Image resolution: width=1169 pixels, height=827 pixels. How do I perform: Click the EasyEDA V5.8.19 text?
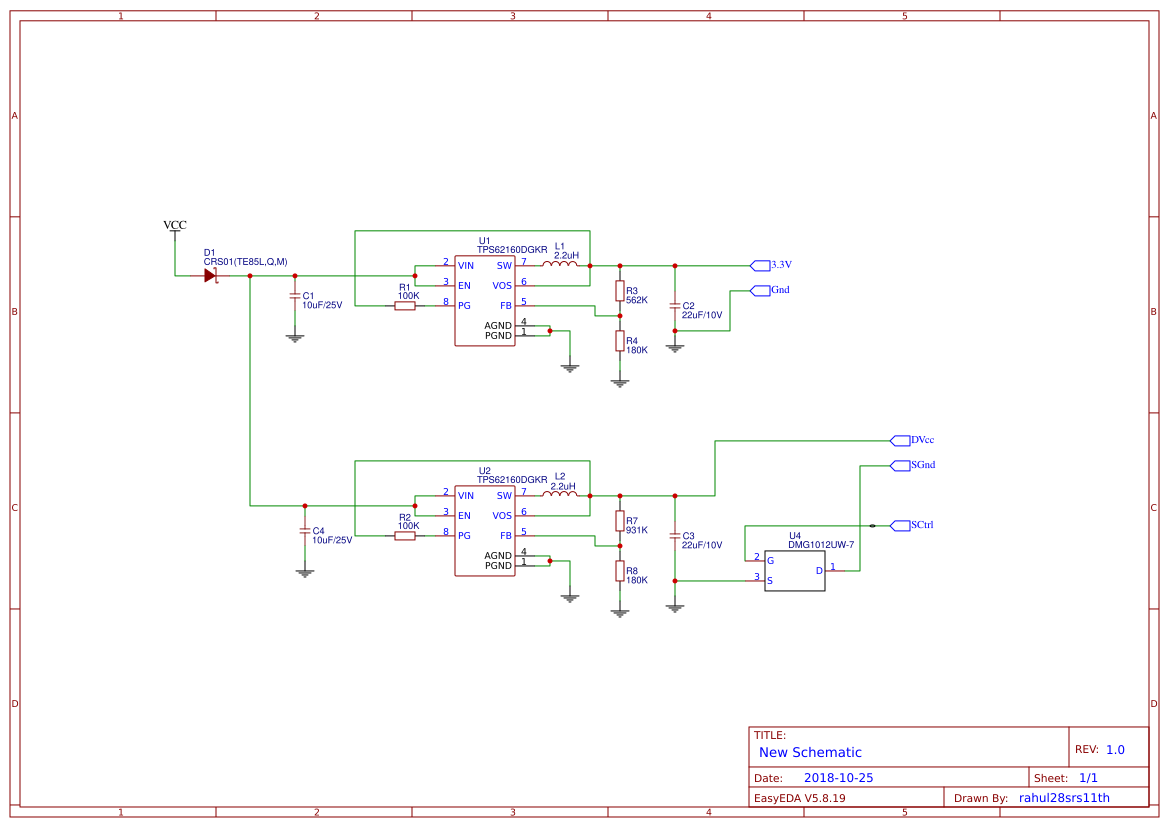click(x=799, y=798)
